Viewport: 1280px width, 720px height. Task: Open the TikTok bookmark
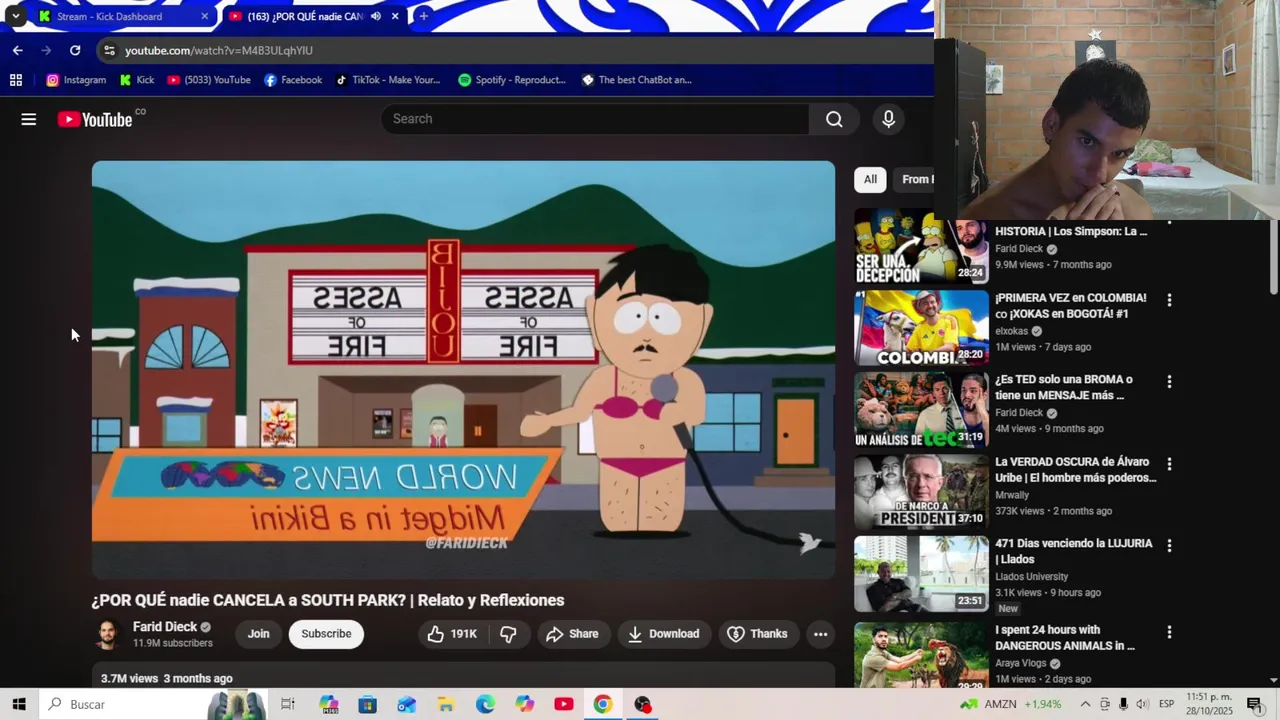point(388,80)
